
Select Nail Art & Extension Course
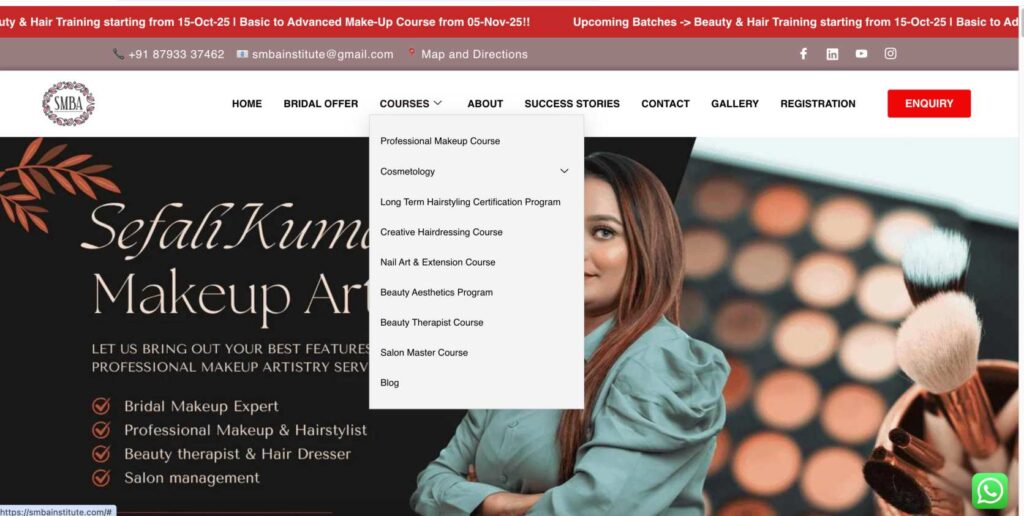tap(437, 262)
